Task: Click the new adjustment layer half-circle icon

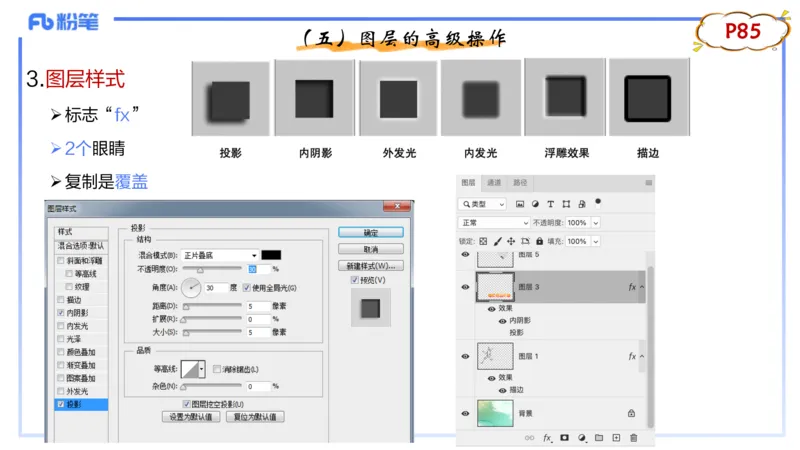Action: [582, 438]
